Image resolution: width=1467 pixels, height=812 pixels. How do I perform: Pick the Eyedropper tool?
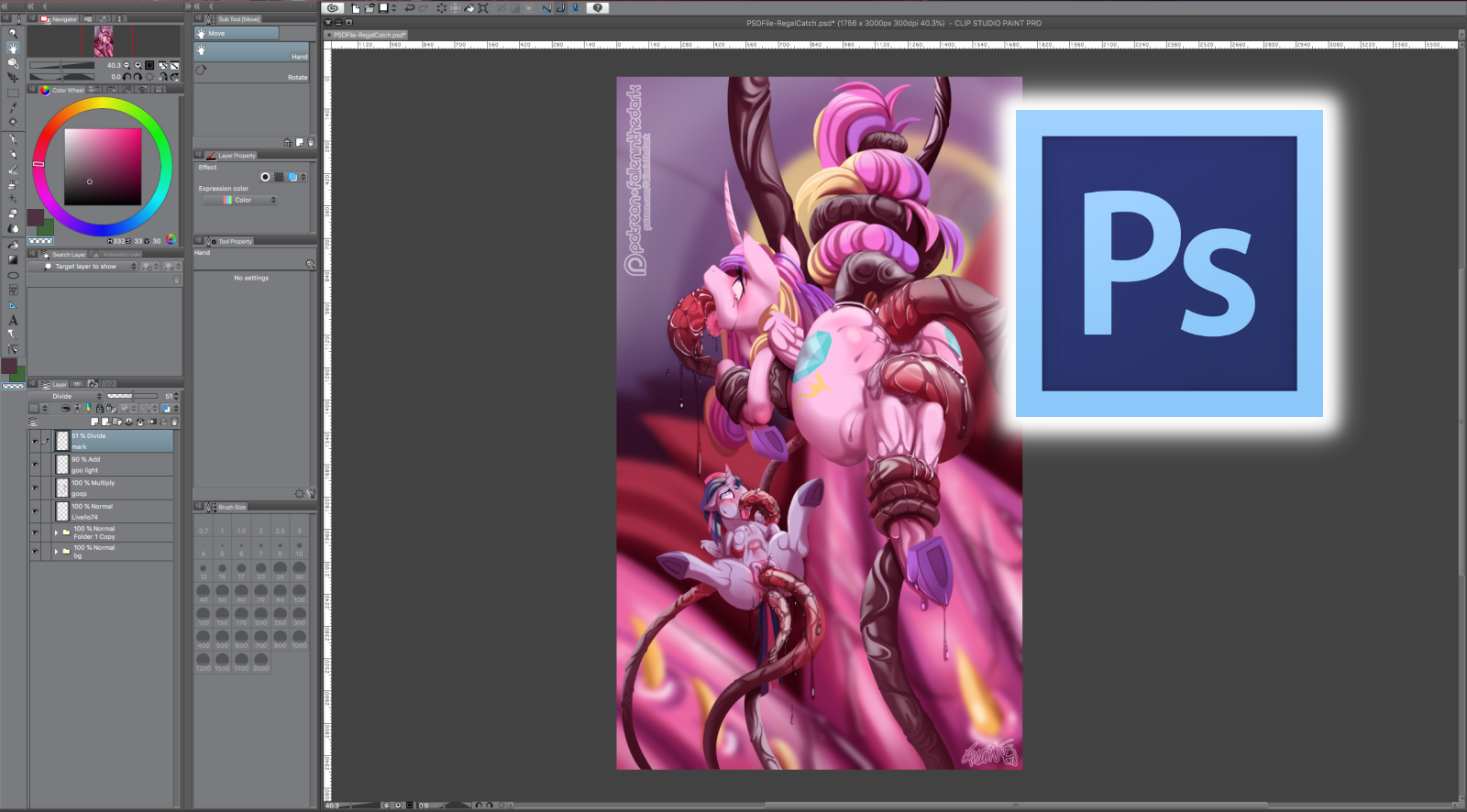[13, 107]
